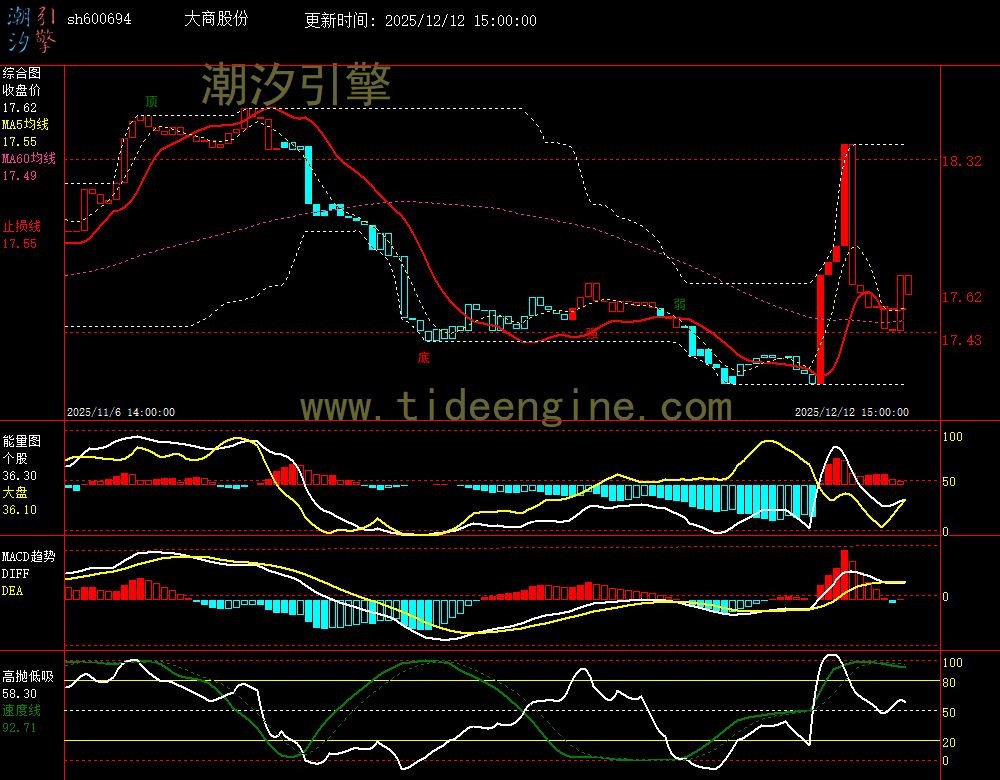Click the 18.32 price axis label

(x=961, y=161)
